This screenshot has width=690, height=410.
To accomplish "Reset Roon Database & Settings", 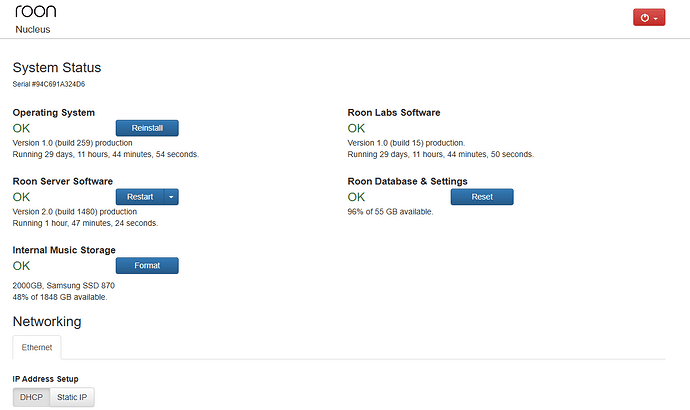I will pos(482,197).
